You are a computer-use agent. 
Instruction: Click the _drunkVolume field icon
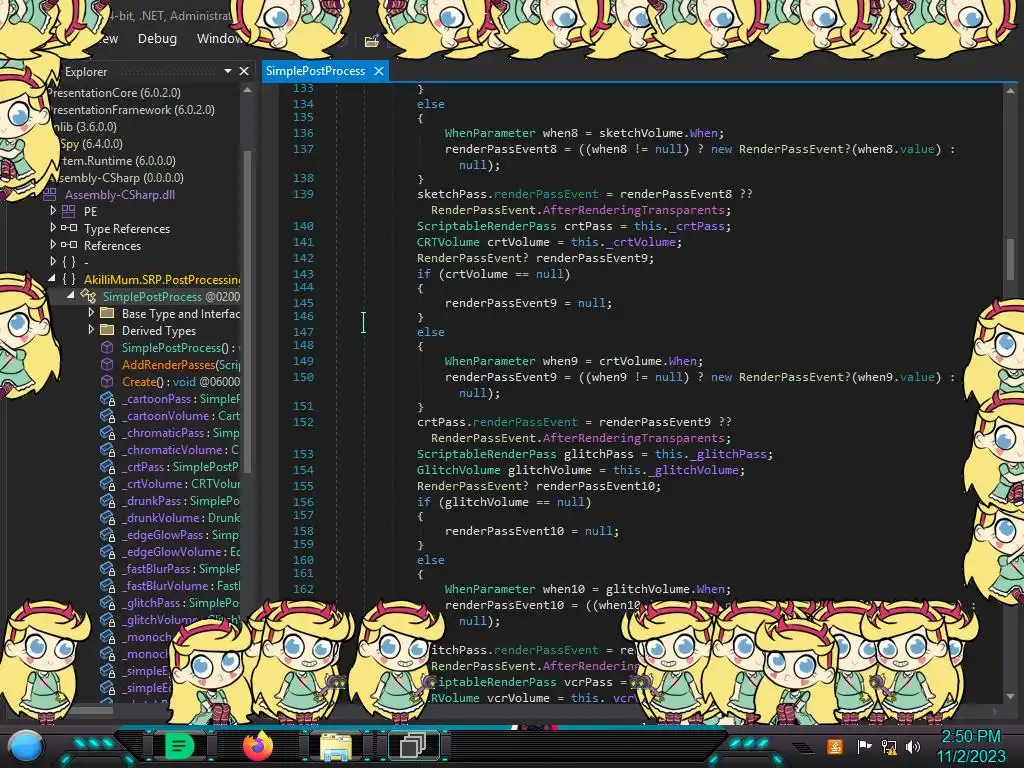tap(107, 517)
